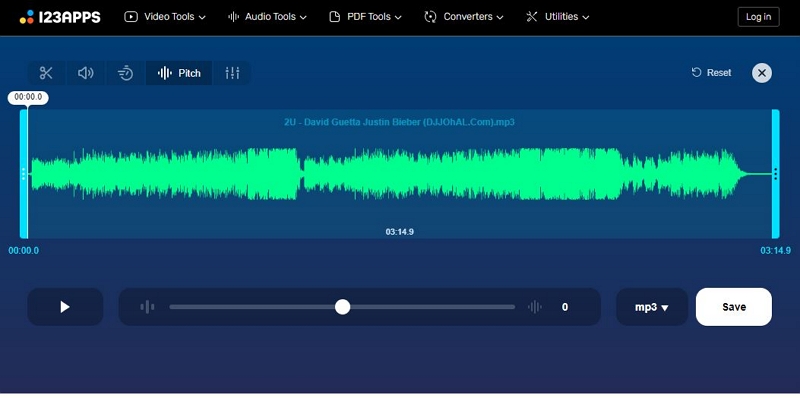The width and height of the screenshot is (800, 398).
Task: Select the Trim scissors tool
Action: [46, 73]
